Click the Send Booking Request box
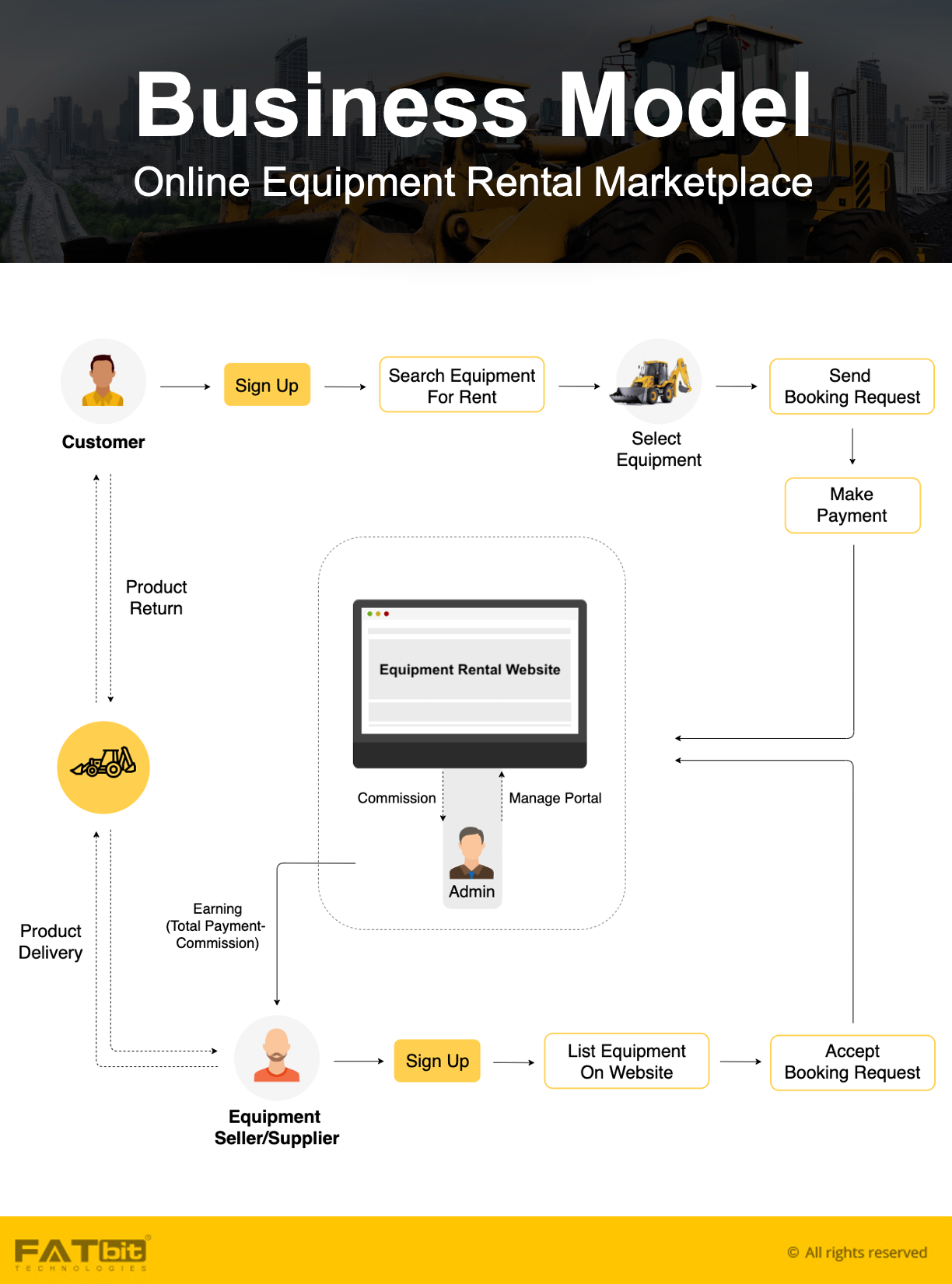Screen dimensions: 952x1284 [852, 387]
